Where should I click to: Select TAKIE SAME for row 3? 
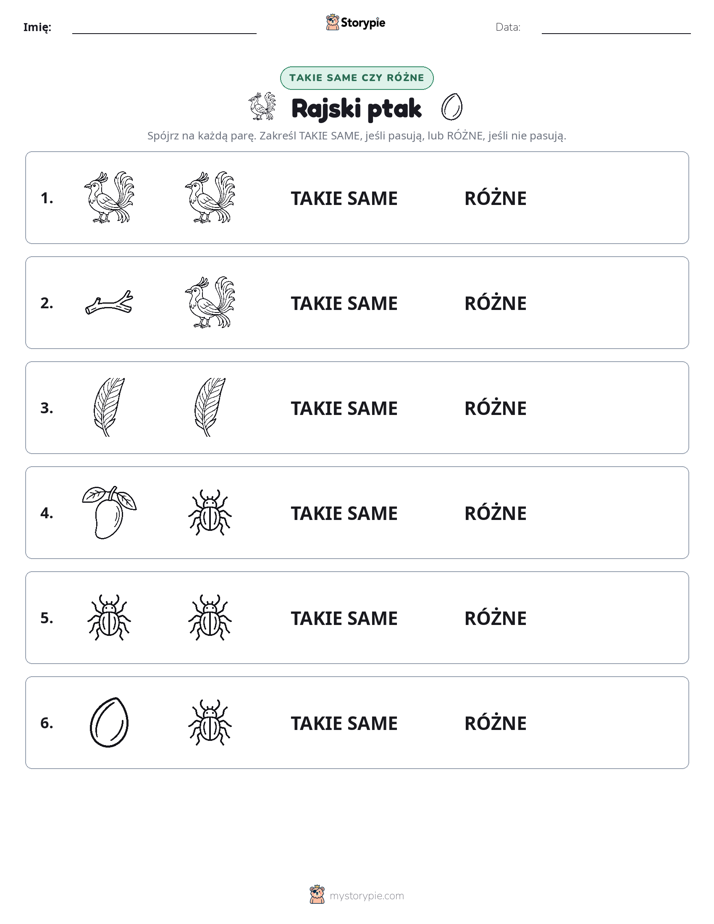pyautogui.click(x=344, y=408)
